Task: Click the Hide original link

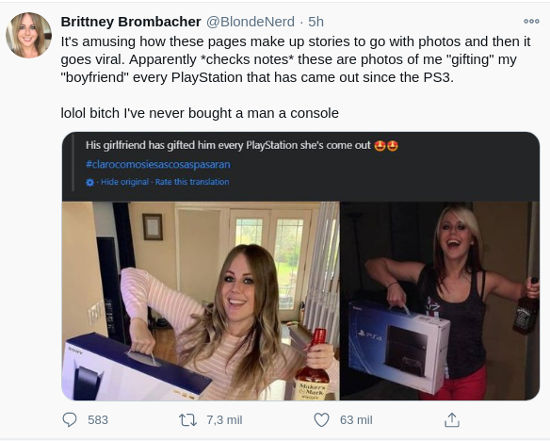Action: (x=125, y=182)
